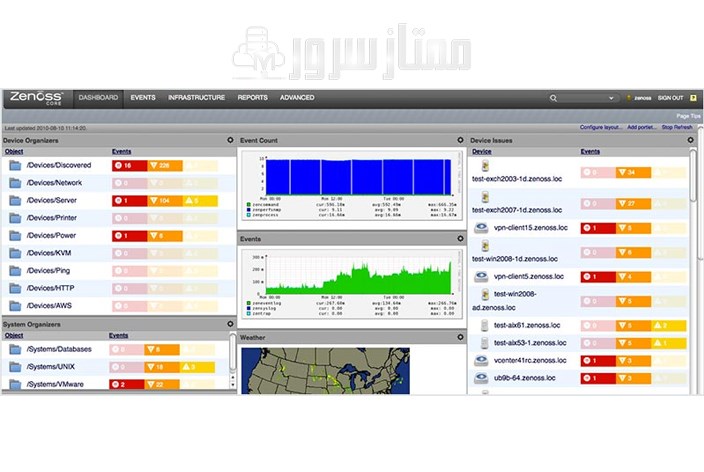Click the /Devices/KVM folder icon
The image size is (704, 472).
15,253
